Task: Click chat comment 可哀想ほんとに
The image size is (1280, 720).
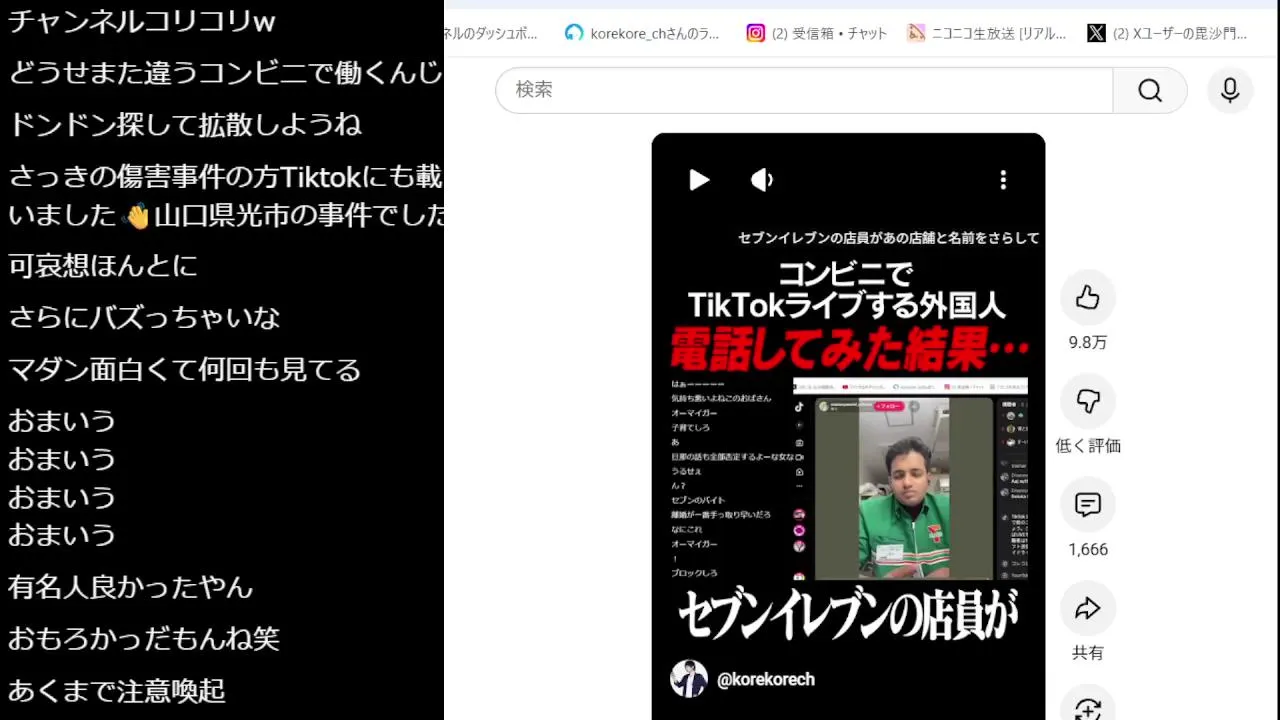Action: (103, 265)
